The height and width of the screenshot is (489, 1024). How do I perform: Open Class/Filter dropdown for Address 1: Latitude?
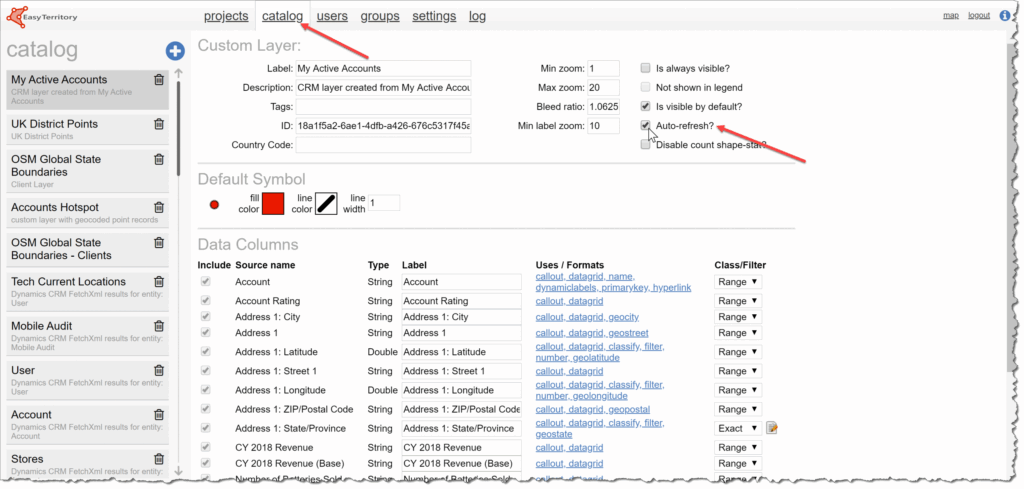click(737, 352)
